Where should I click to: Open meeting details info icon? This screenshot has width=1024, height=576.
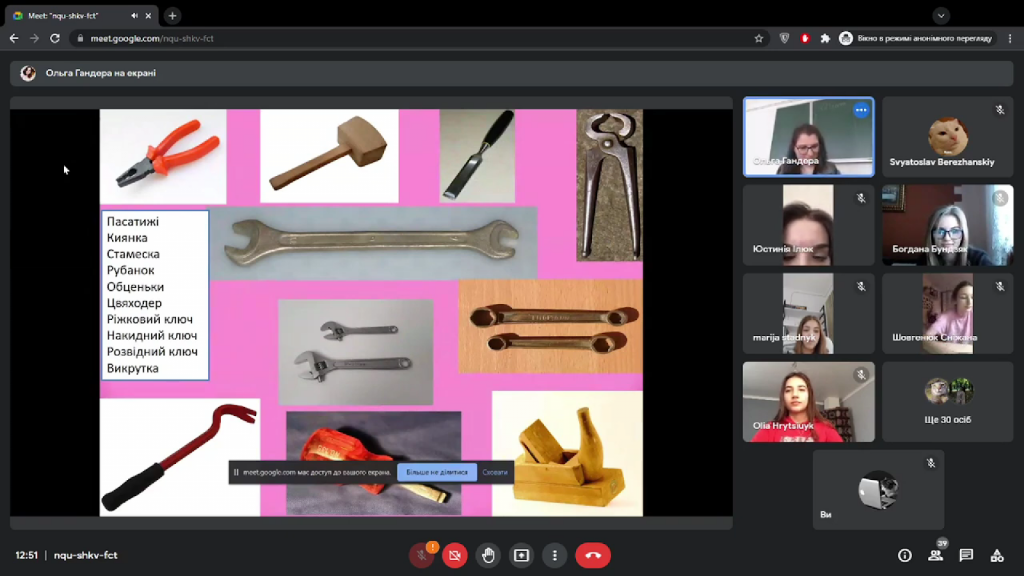[904, 555]
